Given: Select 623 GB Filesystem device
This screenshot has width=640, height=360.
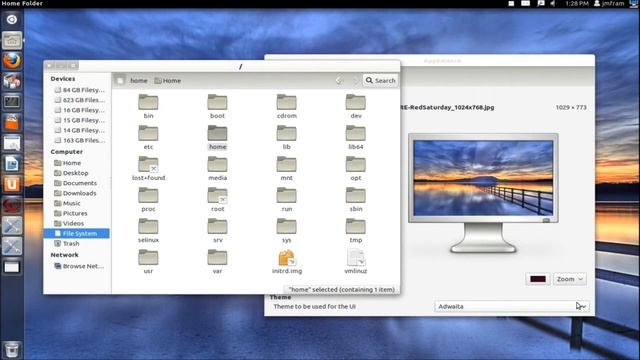Looking at the screenshot, I should pos(80,100).
